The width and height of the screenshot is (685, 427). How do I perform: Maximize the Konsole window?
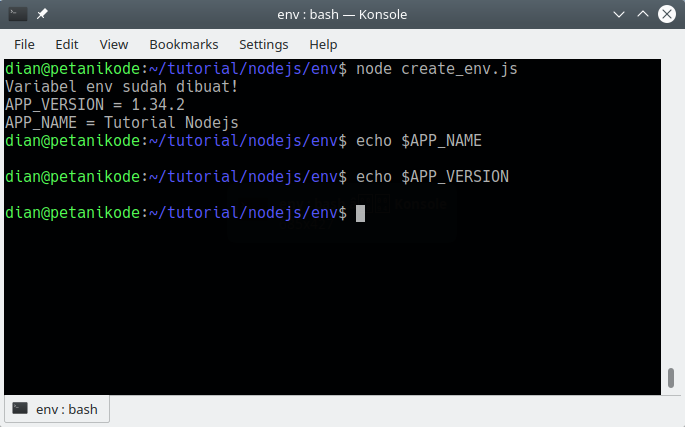pyautogui.click(x=642, y=15)
